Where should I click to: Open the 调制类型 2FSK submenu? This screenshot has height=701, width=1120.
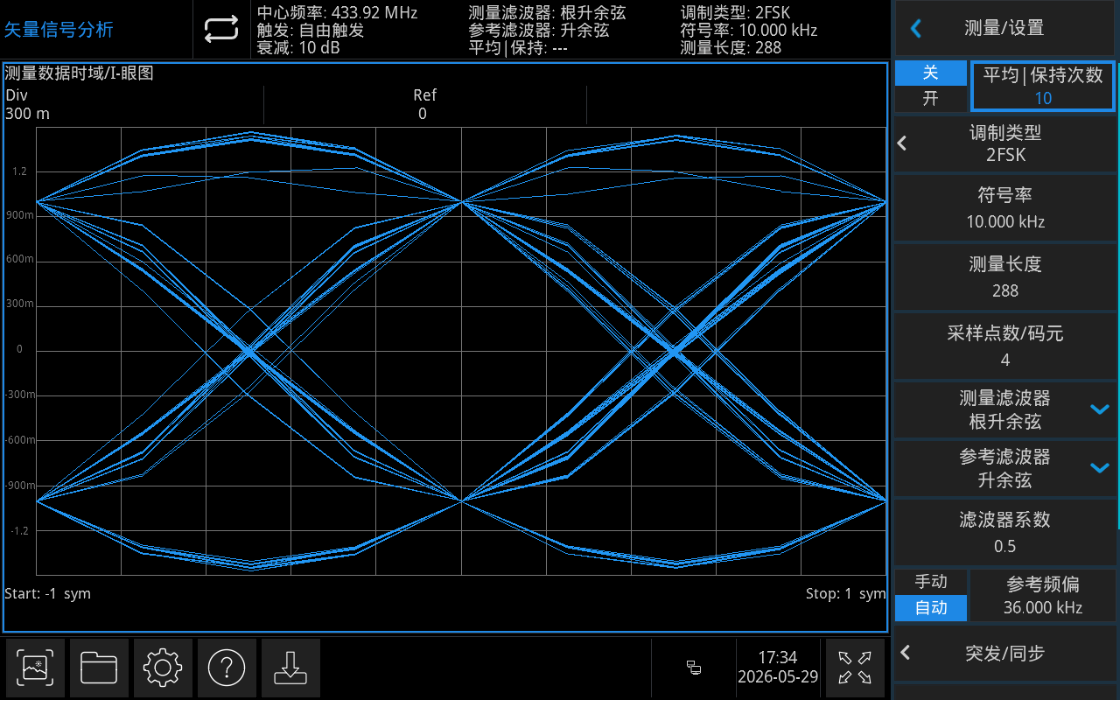pos(1004,144)
